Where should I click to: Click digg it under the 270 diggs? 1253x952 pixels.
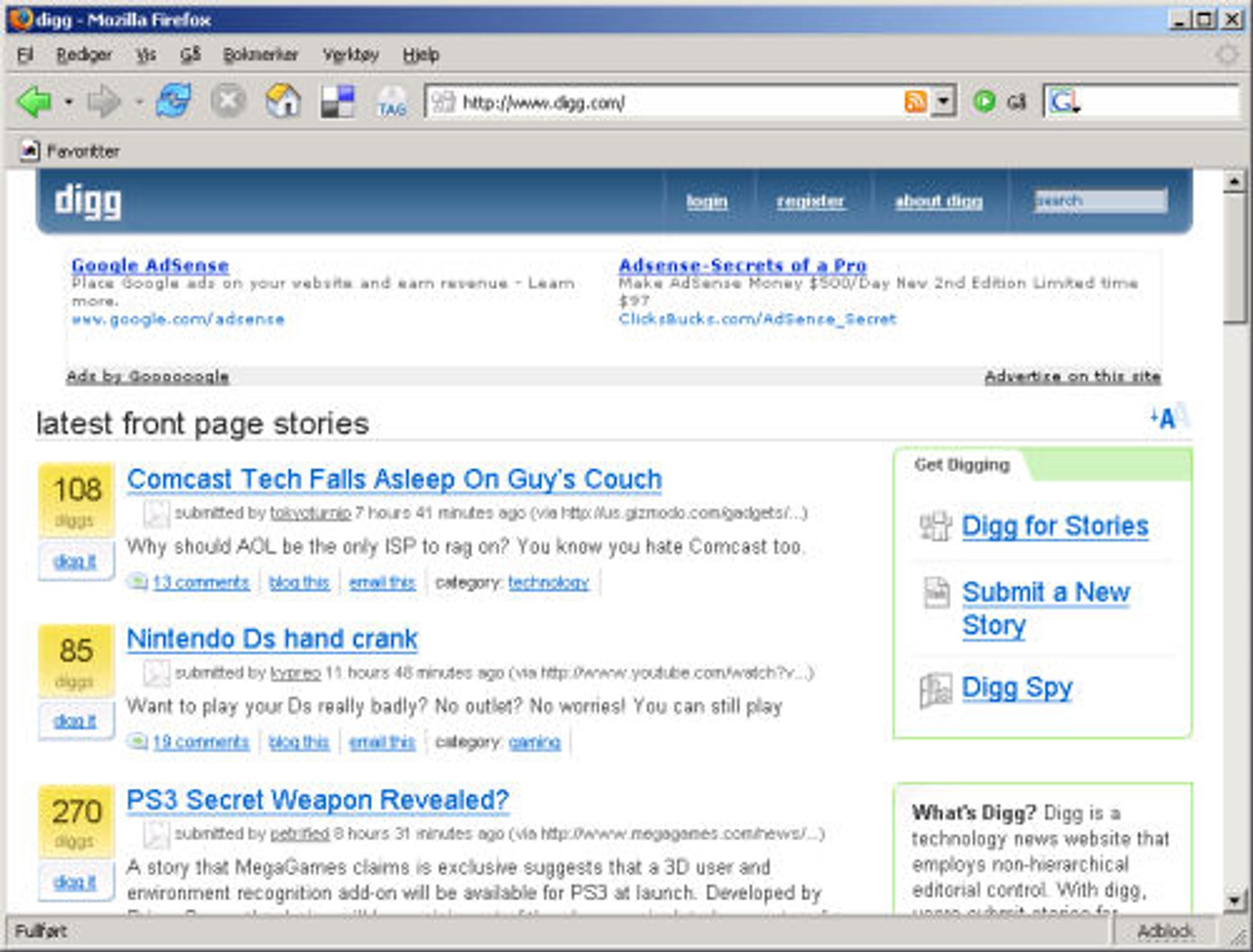point(75,882)
